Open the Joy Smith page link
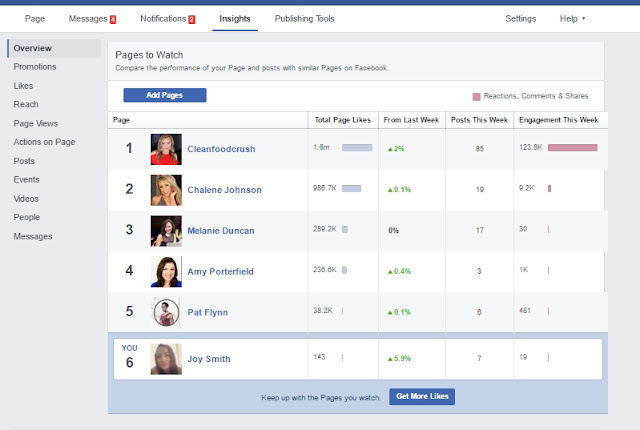The height and width of the screenshot is (430, 640). click(209, 359)
